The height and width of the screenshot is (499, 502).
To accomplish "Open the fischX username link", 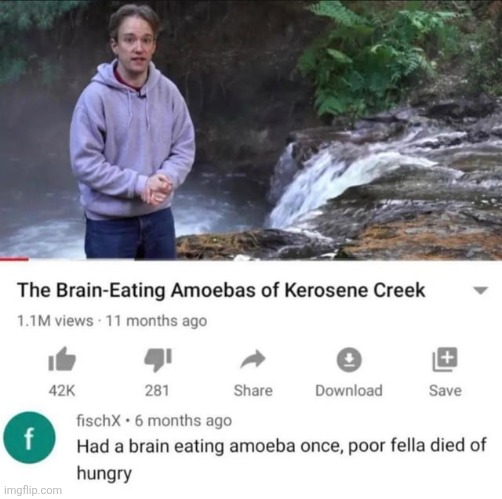I will pos(99,421).
